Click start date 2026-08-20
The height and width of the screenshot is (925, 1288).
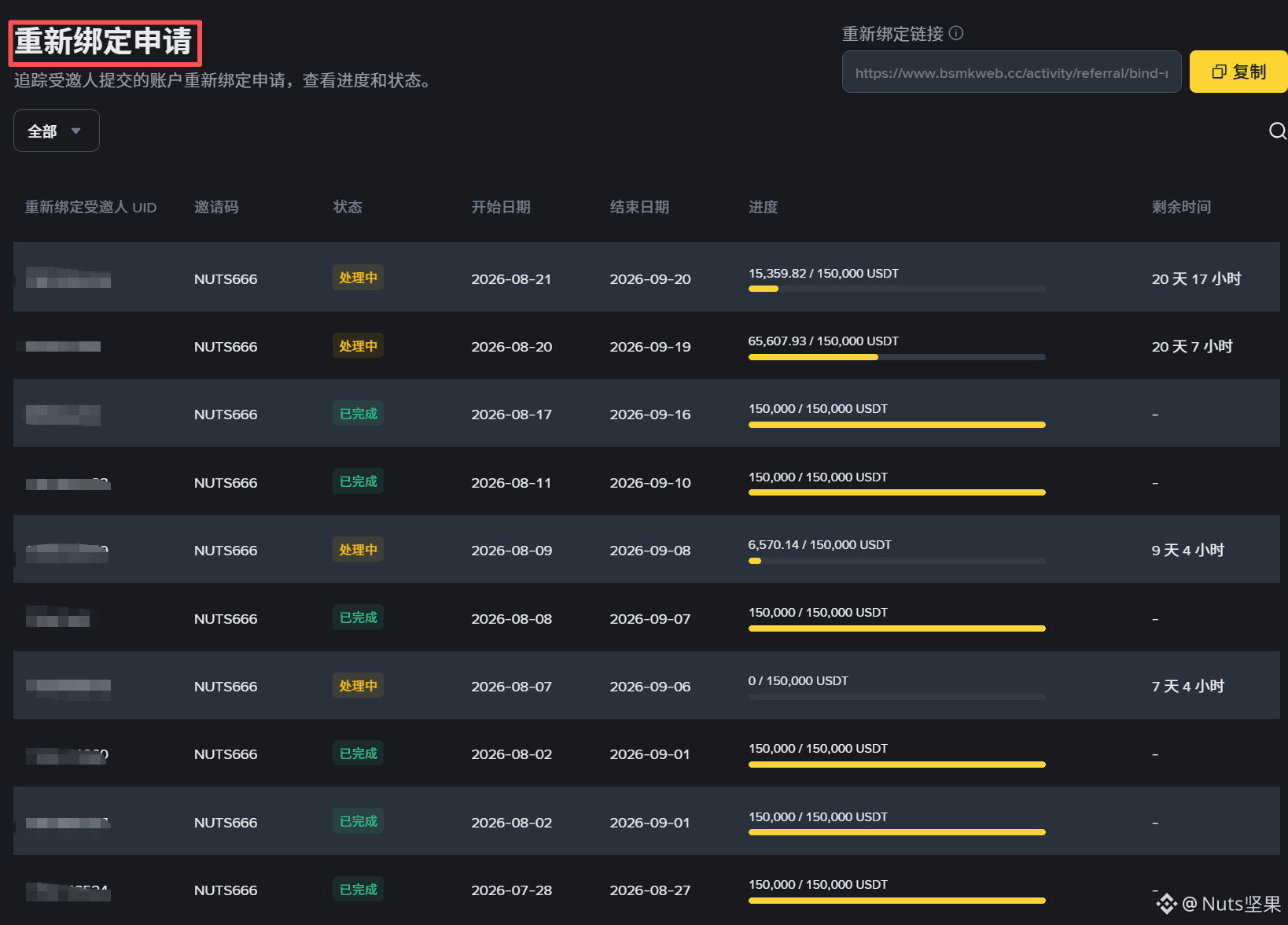(512, 347)
